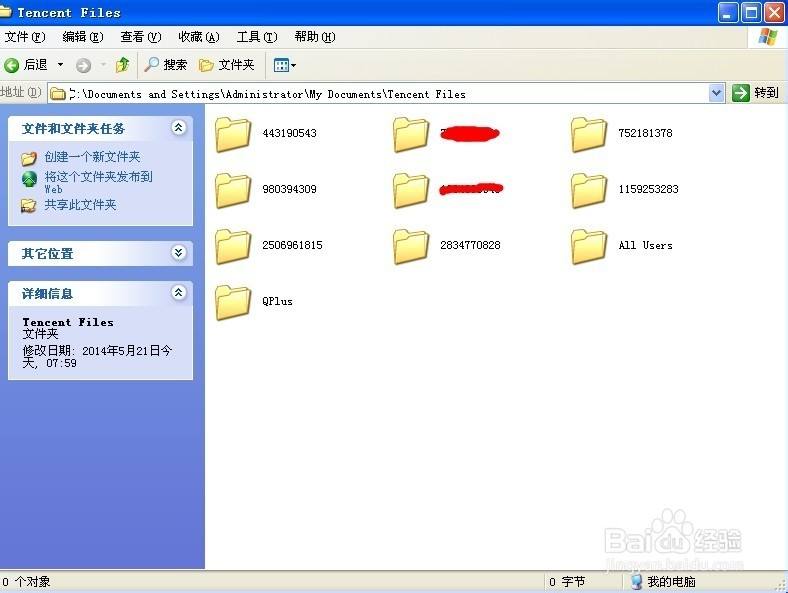Screen dimensions: 788x593
Task: Close the Tencent Files window
Action: (775, 13)
